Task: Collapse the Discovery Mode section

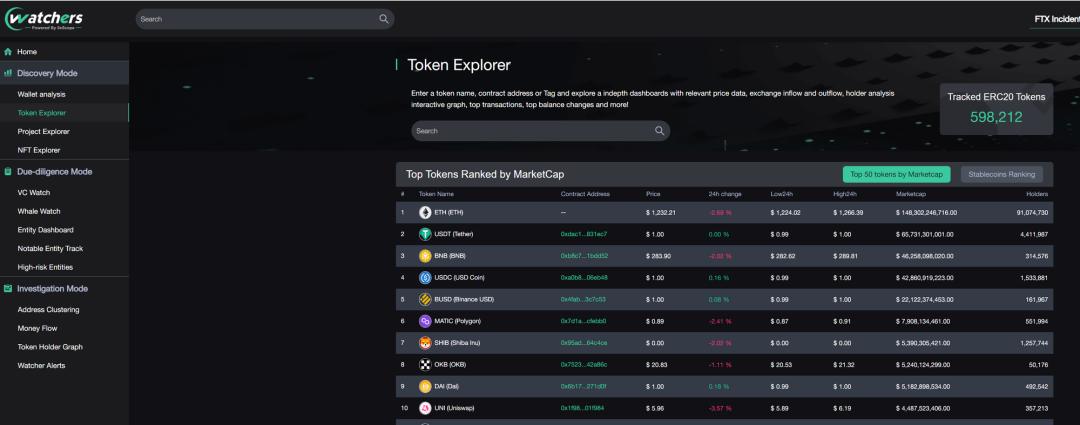Action: [x=47, y=73]
